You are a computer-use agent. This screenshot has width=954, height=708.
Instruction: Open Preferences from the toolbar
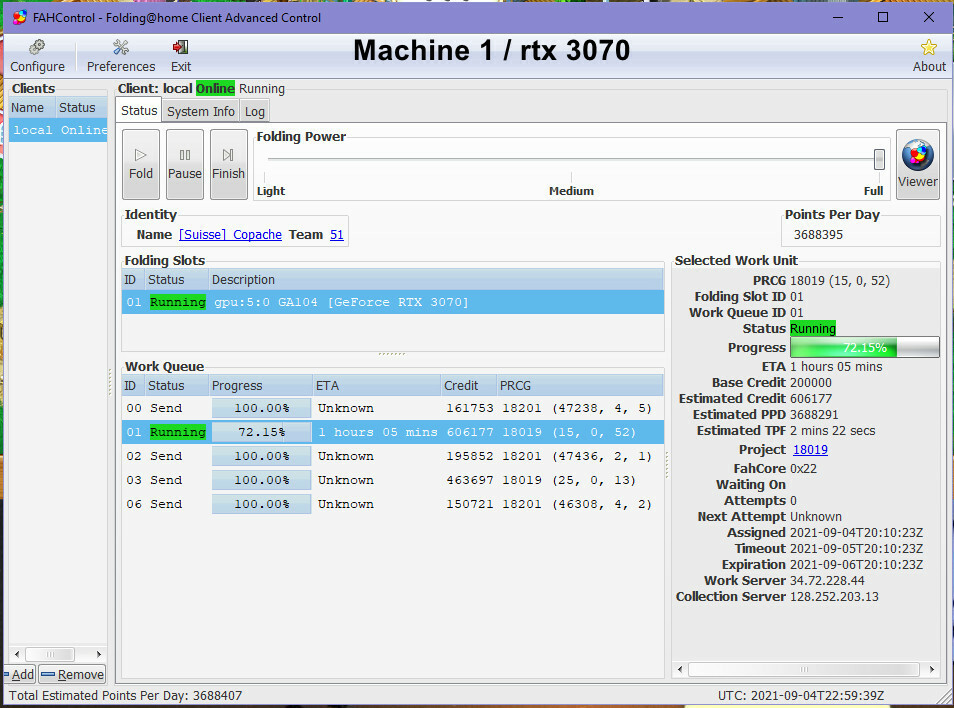[x=121, y=56]
